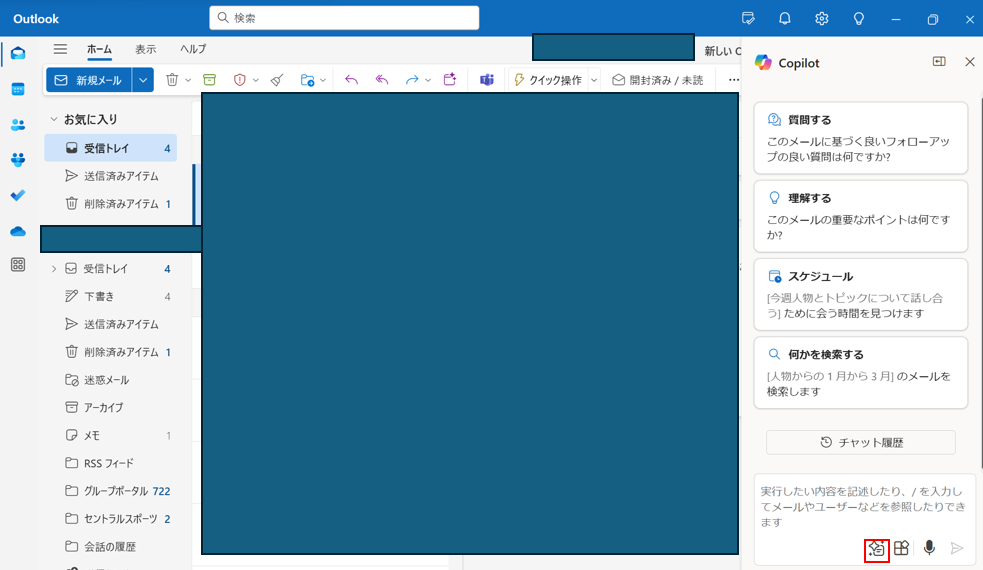Image resolution: width=983 pixels, height=570 pixels.
Task: Switch to the ホーム tab
Action: pos(100,49)
